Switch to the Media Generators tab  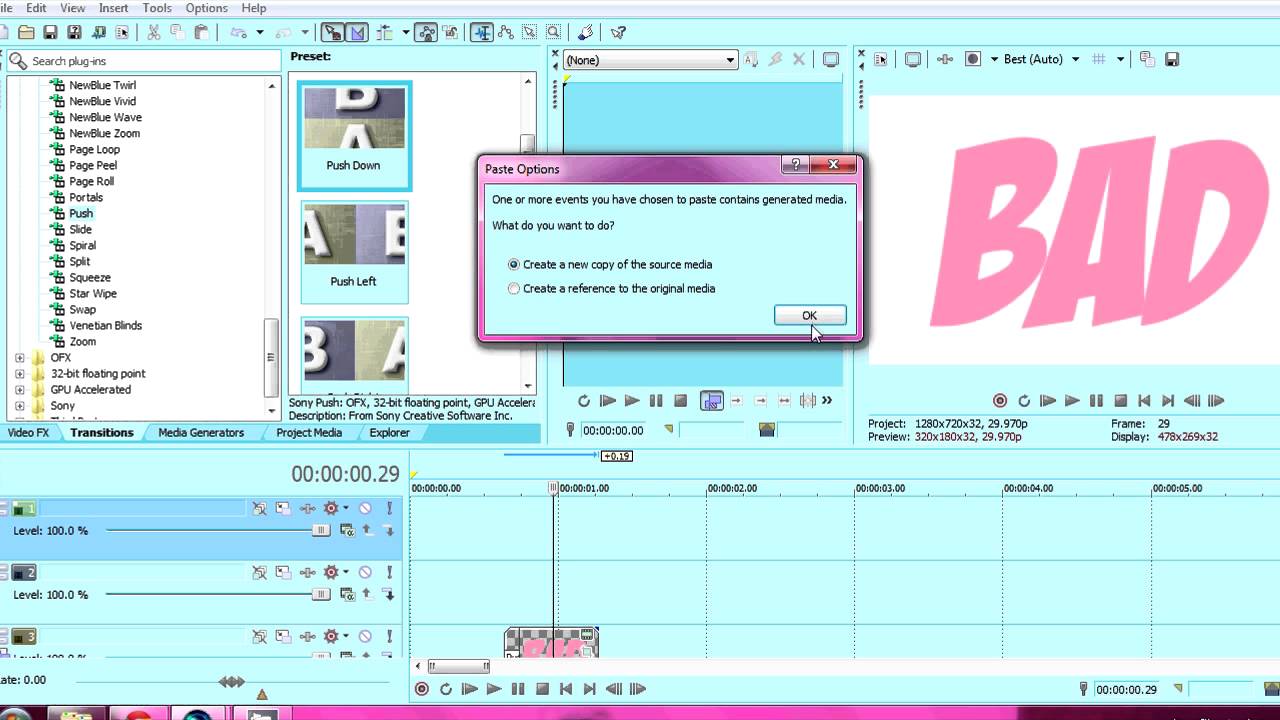pyautogui.click(x=201, y=433)
